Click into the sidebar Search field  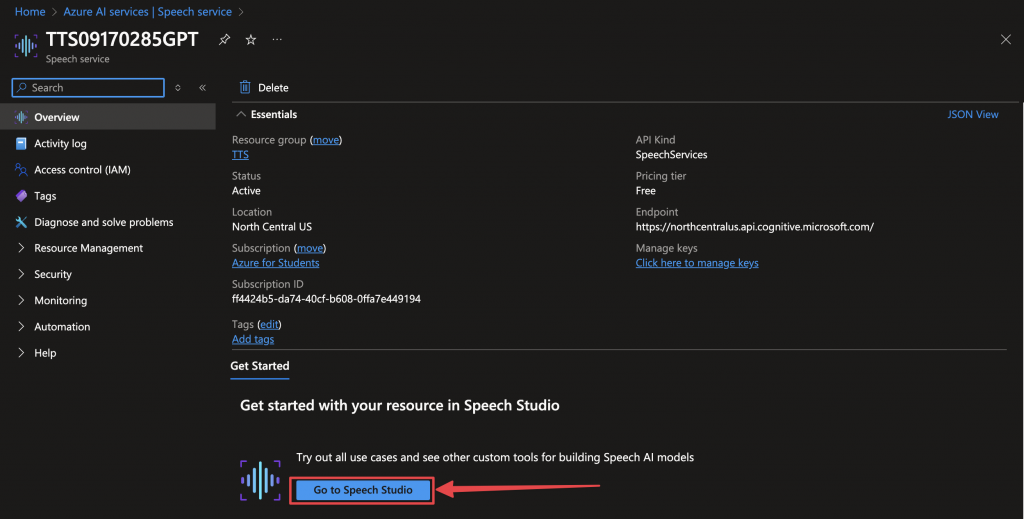(94, 88)
